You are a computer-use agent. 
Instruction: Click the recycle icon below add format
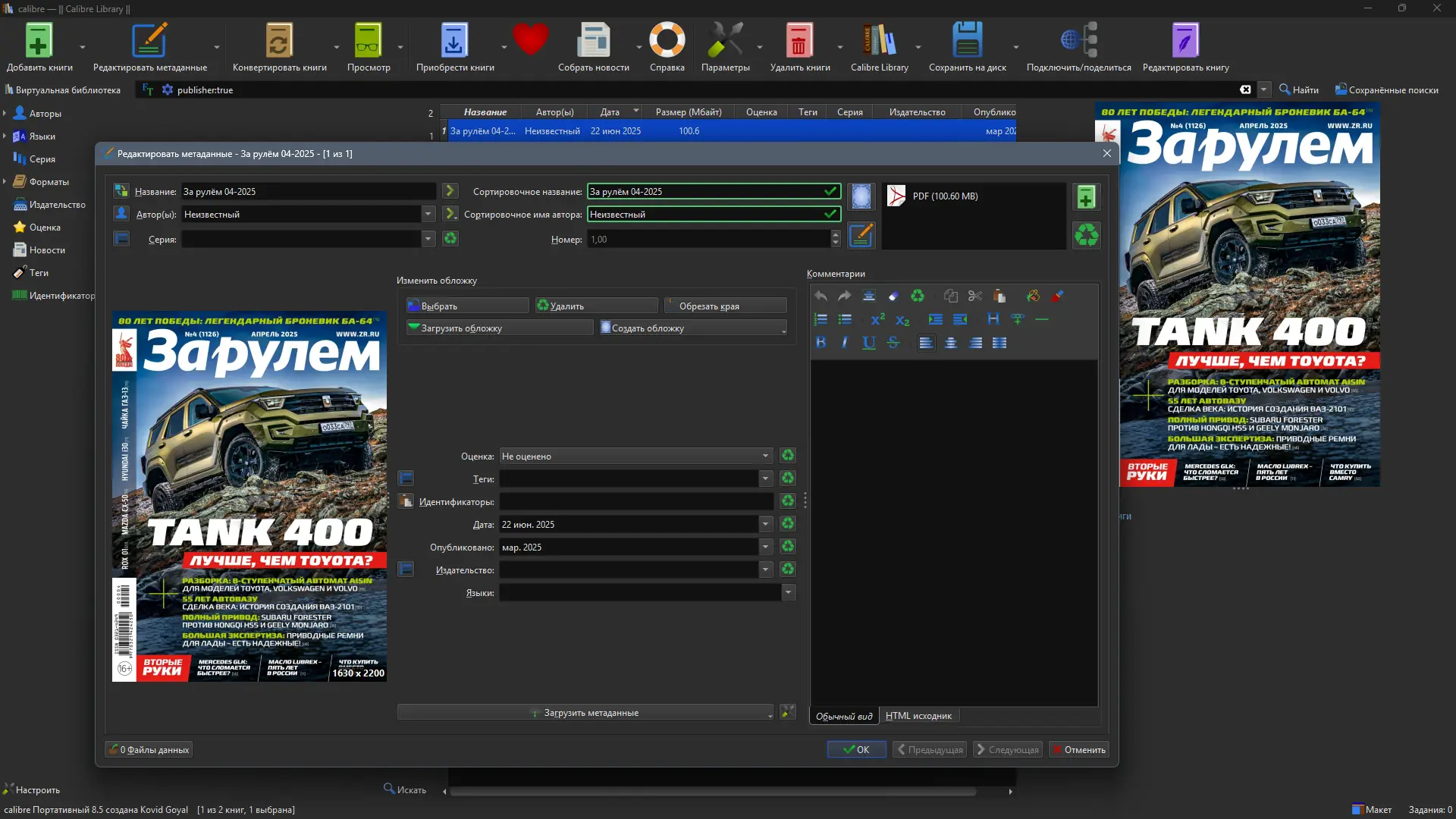[1086, 235]
